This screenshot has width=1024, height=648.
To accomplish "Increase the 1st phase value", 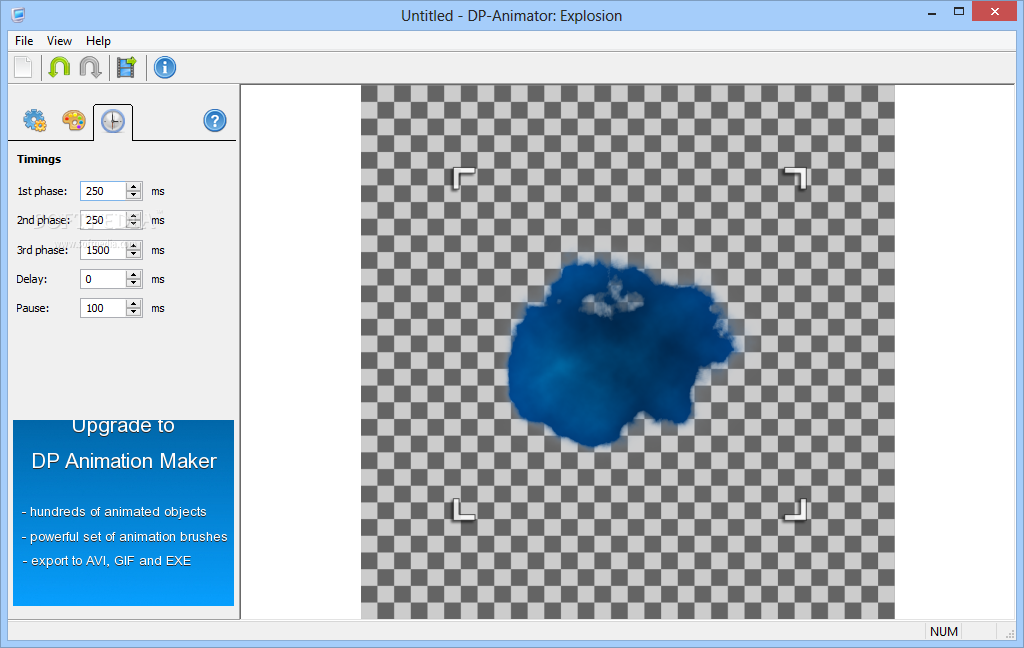I will click(134, 187).
